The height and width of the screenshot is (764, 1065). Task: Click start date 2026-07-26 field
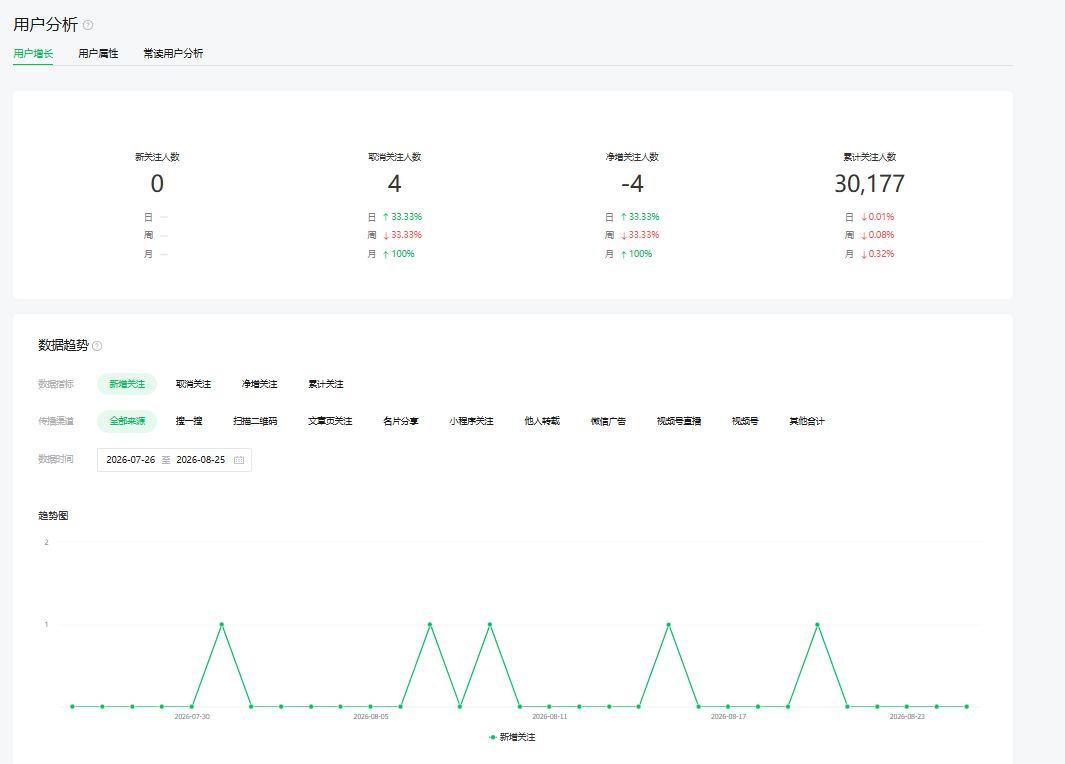coord(130,460)
